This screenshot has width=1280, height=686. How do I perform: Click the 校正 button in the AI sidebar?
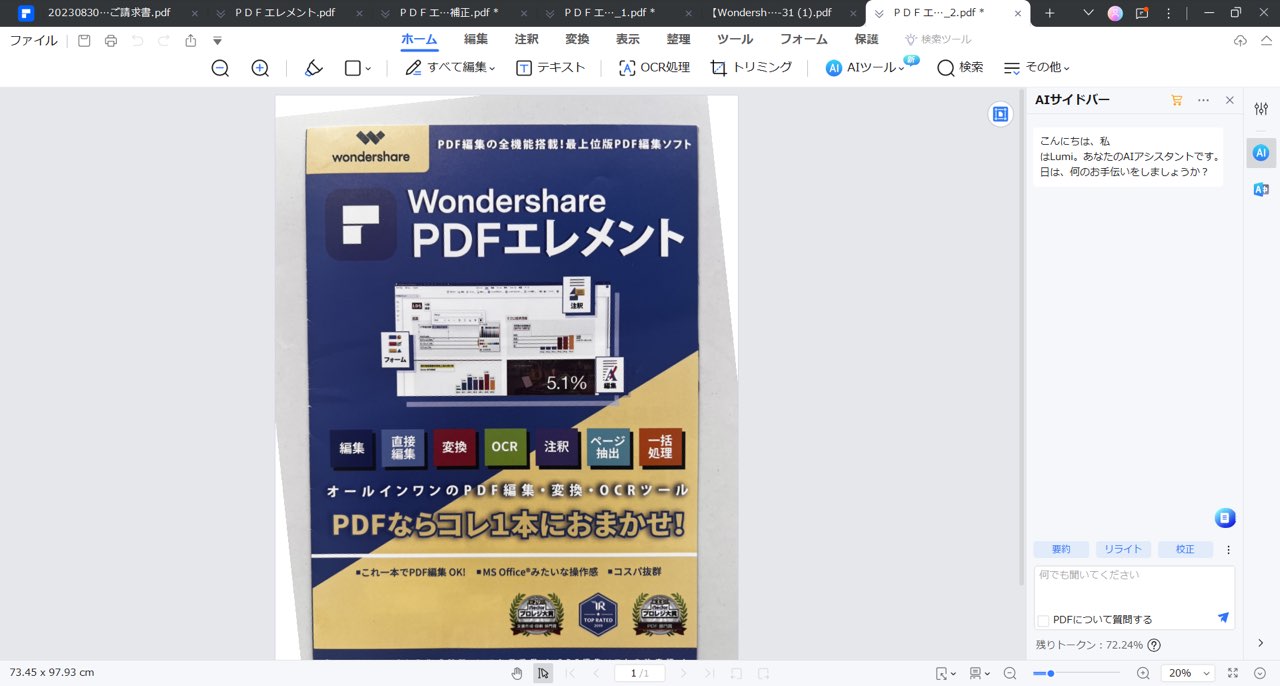point(1185,549)
